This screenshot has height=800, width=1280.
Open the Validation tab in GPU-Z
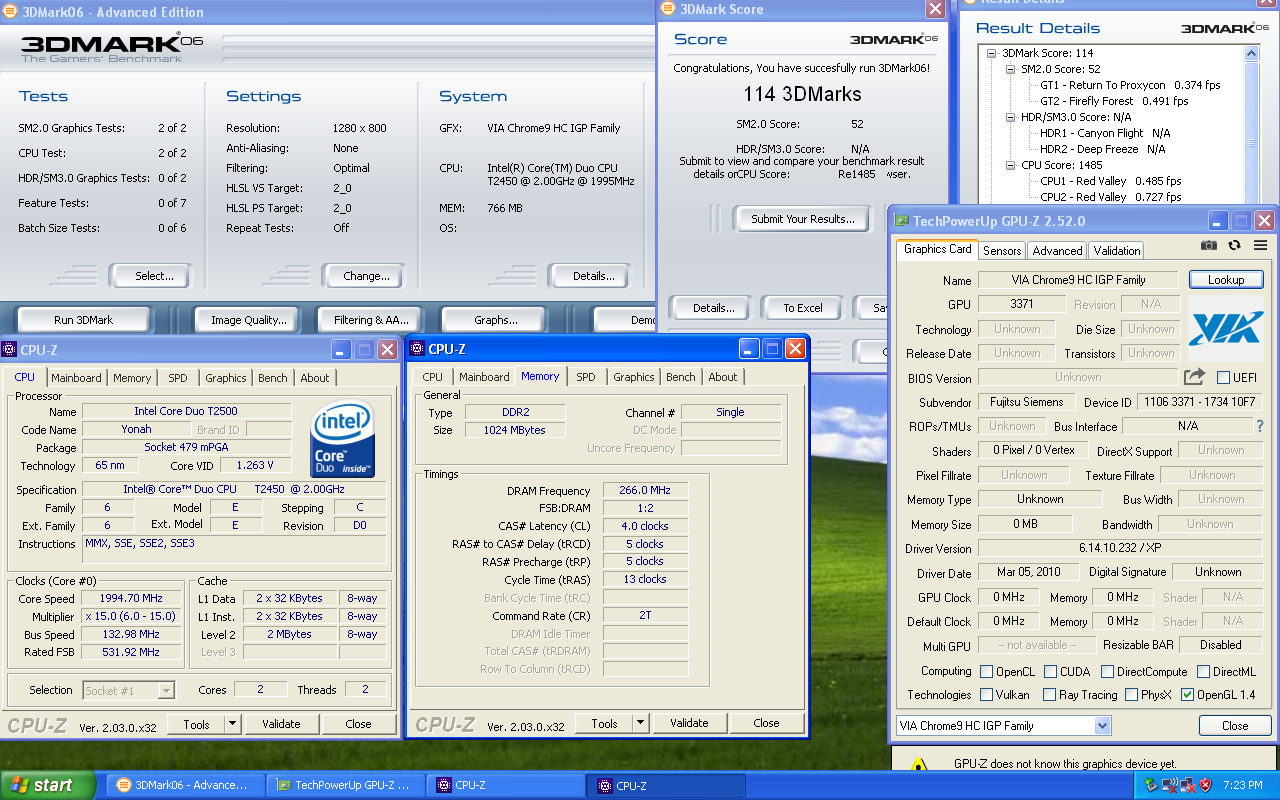(1116, 250)
